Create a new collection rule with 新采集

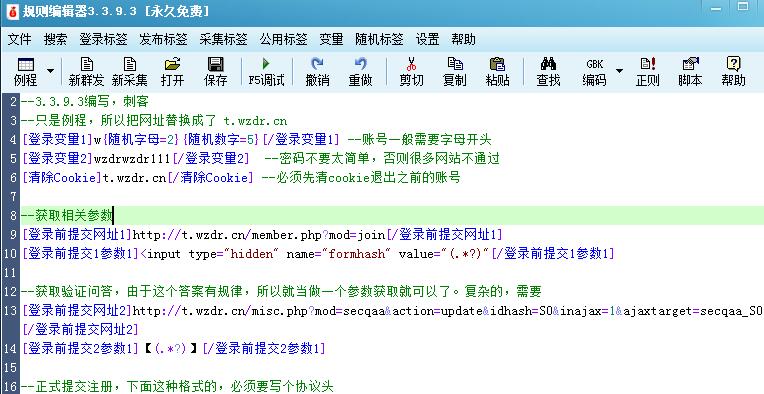pyautogui.click(x=130, y=72)
